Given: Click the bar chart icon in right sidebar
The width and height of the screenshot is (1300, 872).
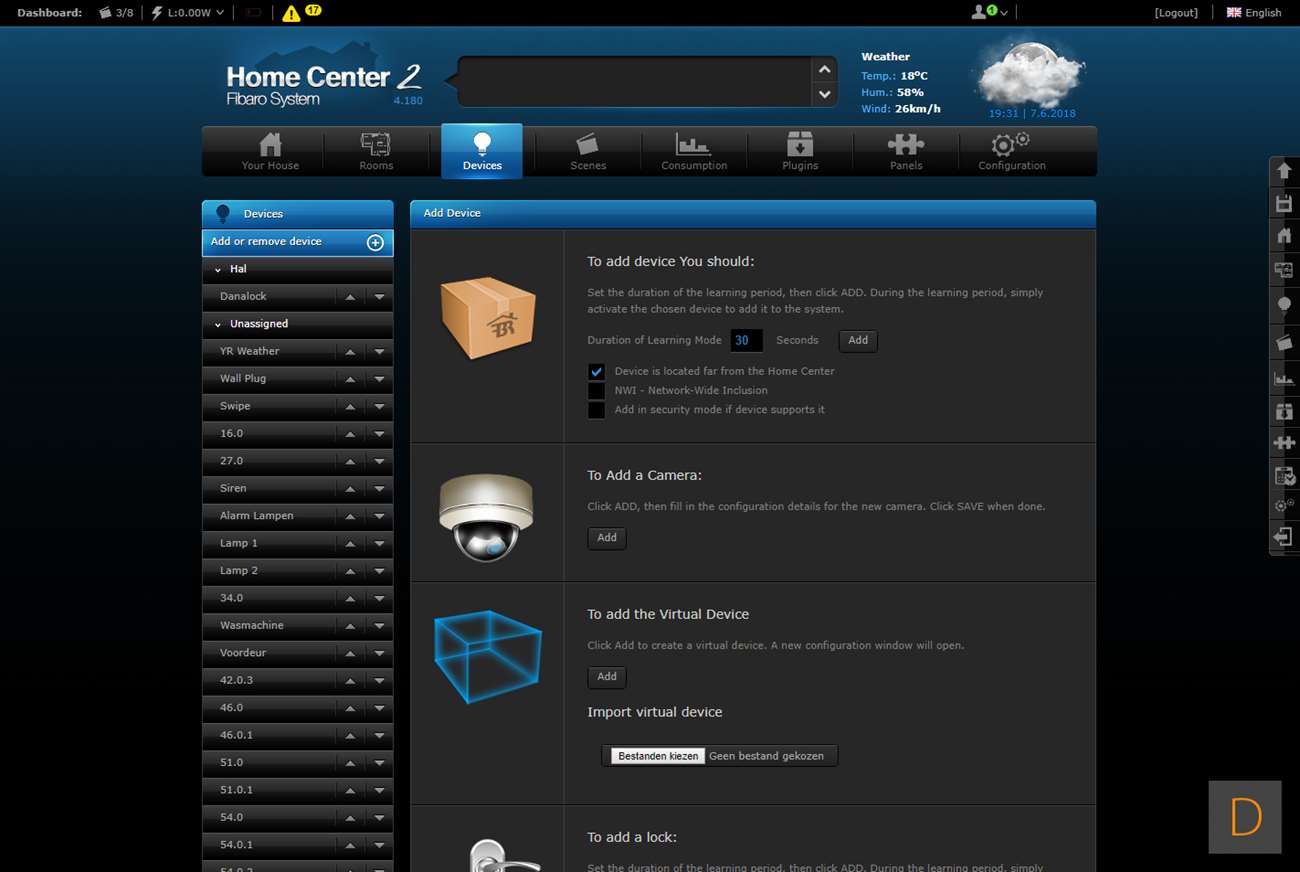Looking at the screenshot, I should pos(1284,378).
